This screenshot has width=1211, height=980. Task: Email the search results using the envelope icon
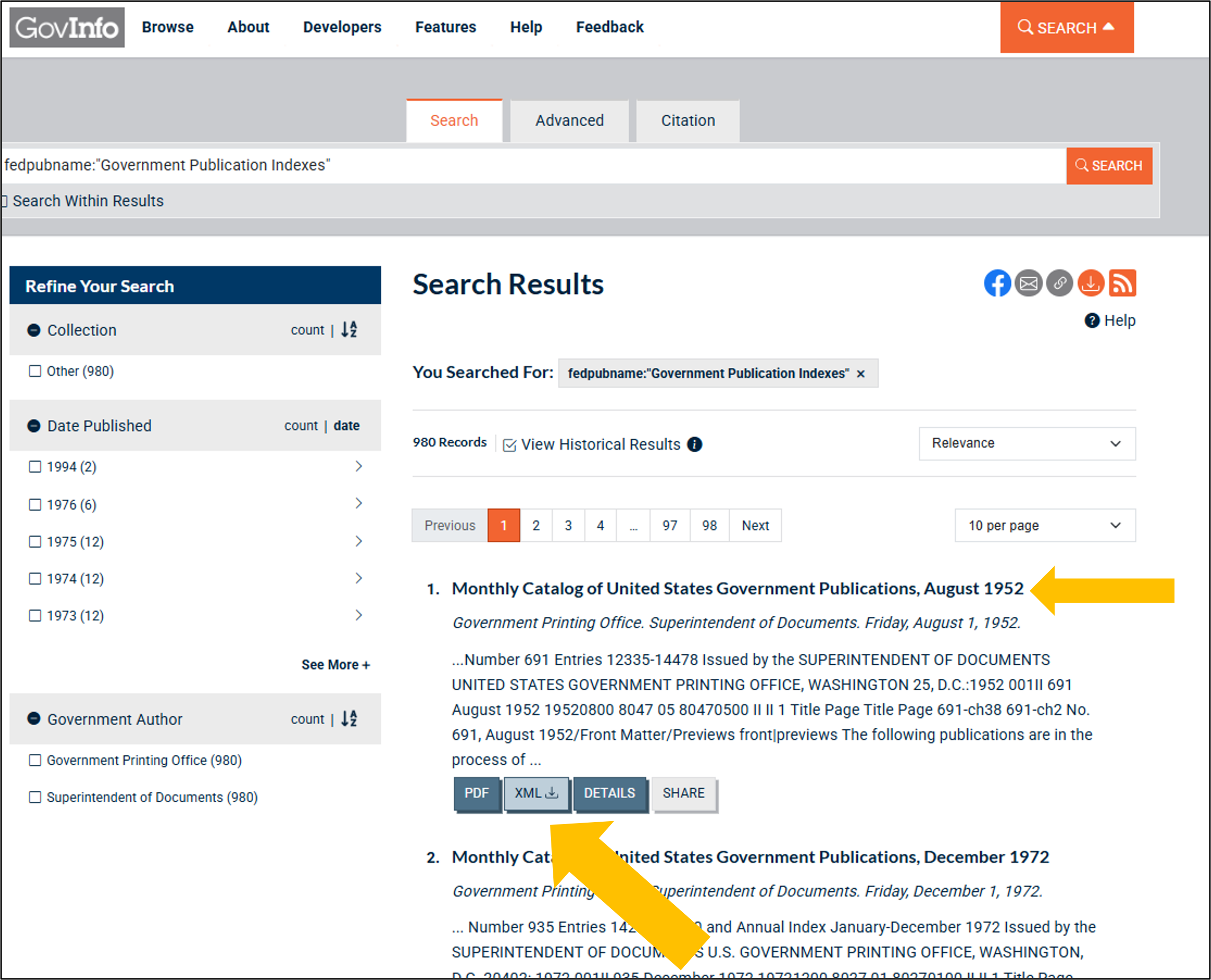[1028, 284]
